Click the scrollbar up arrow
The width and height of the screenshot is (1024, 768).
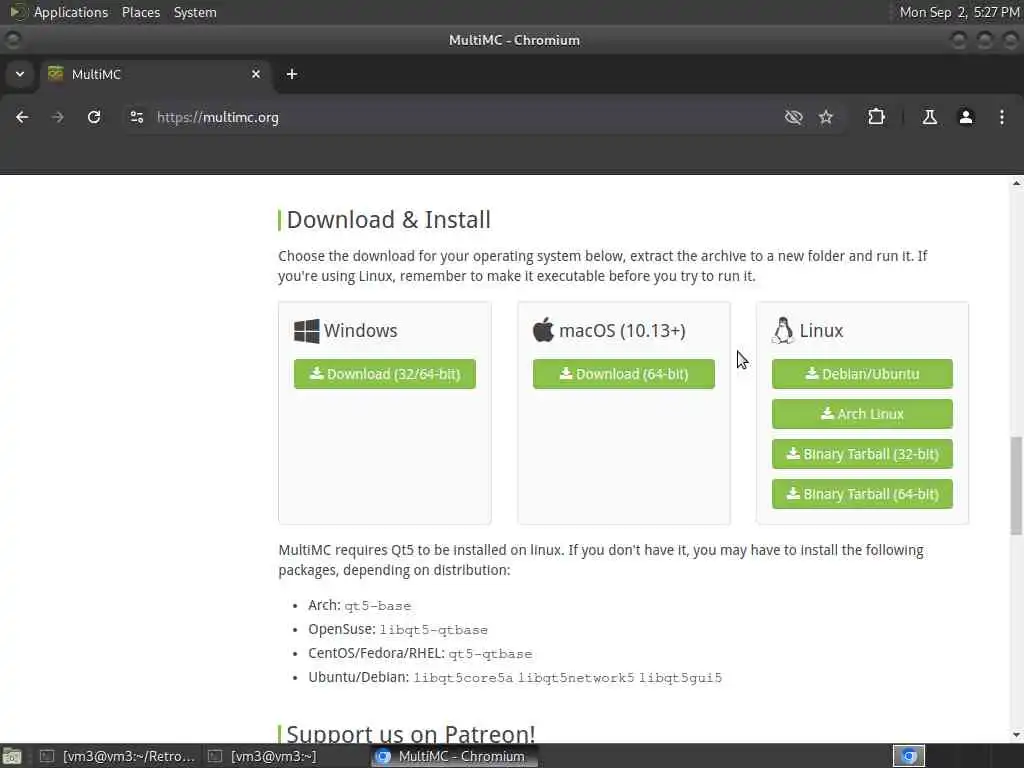coord(1016,184)
